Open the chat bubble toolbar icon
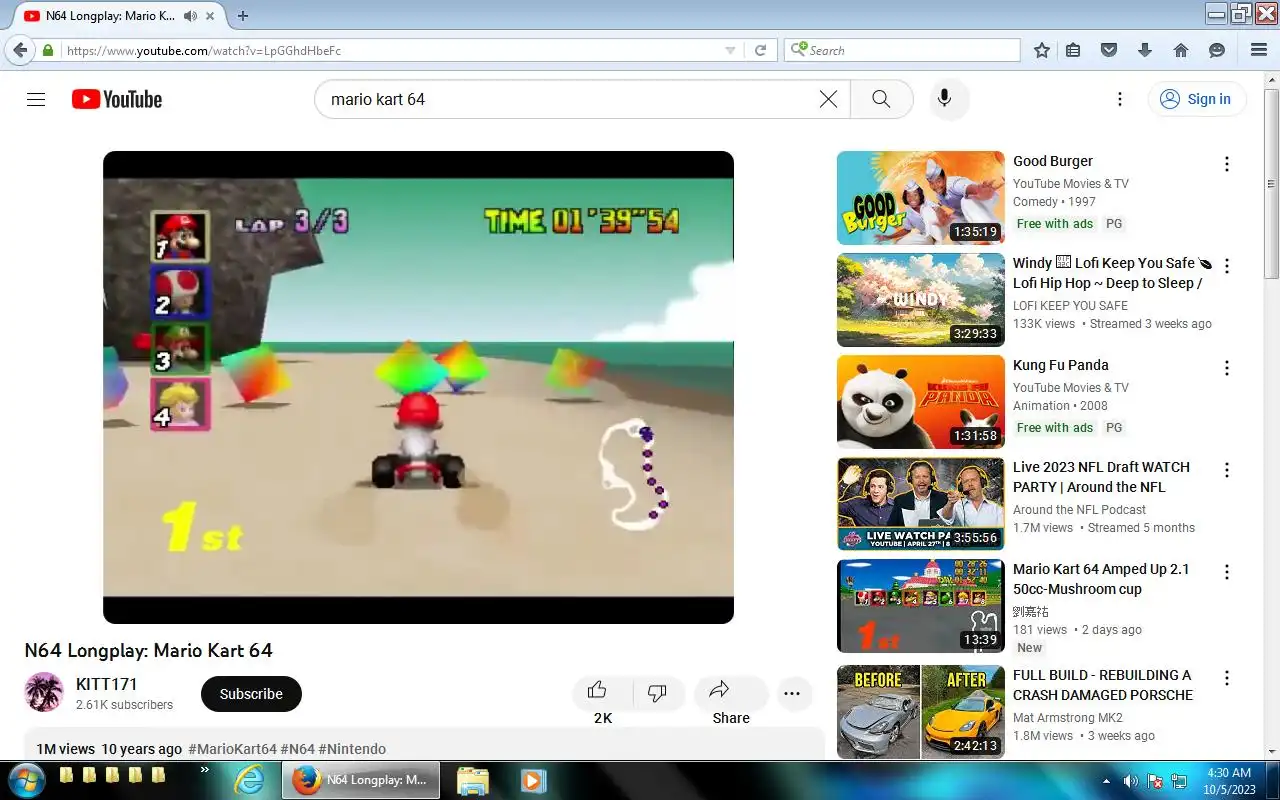The image size is (1280, 800). 1217,50
